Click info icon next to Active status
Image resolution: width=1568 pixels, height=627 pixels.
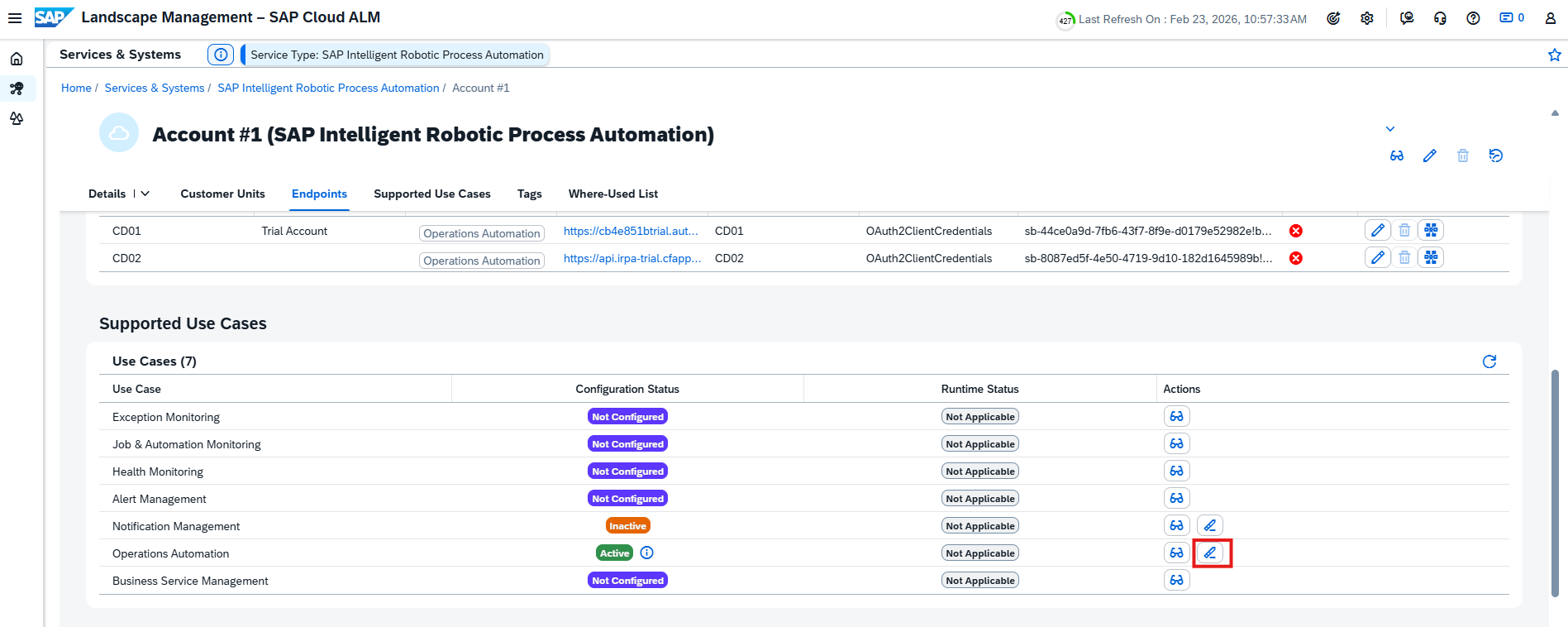(x=647, y=553)
